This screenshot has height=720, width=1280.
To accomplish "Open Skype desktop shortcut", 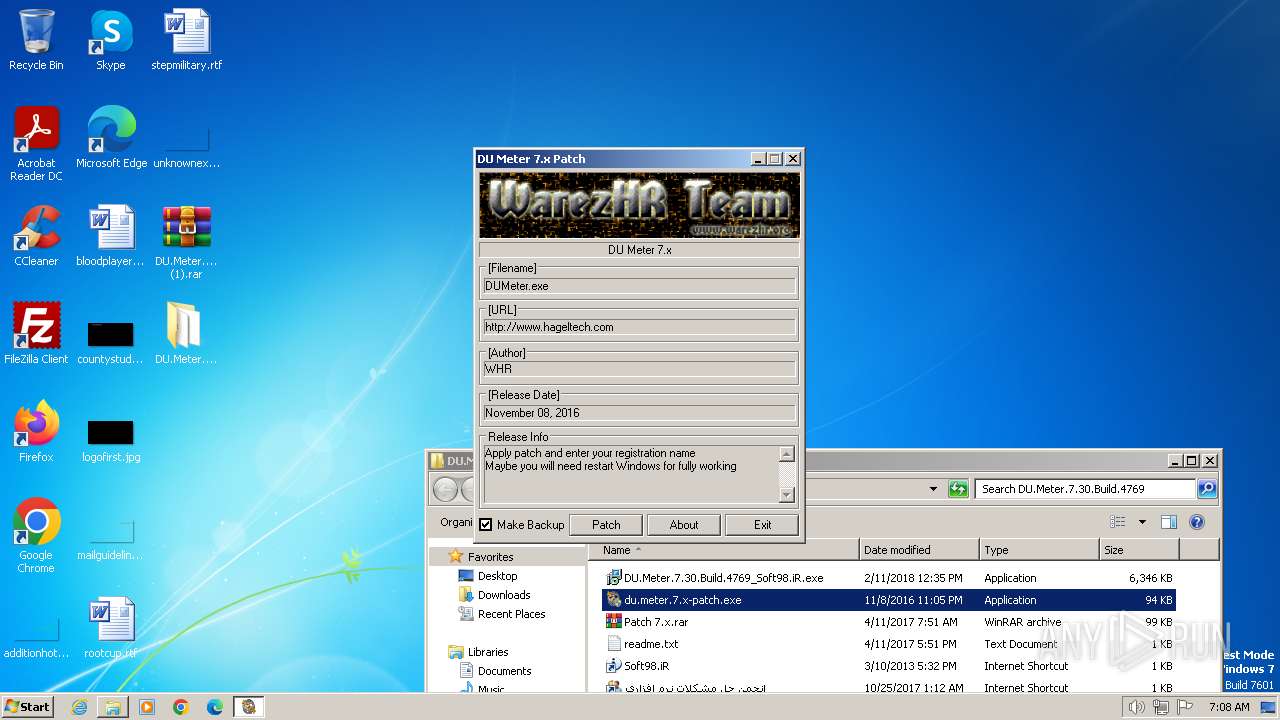I will pyautogui.click(x=110, y=40).
